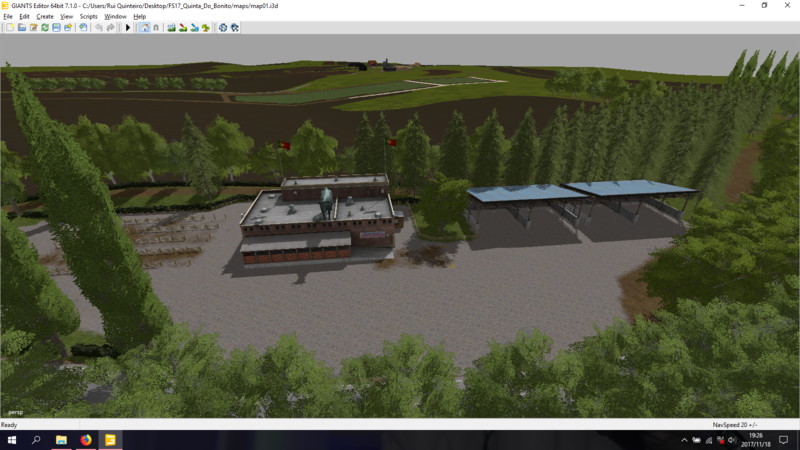Open the Action Center notifications
Screen dimensions: 800x450
click(784, 440)
